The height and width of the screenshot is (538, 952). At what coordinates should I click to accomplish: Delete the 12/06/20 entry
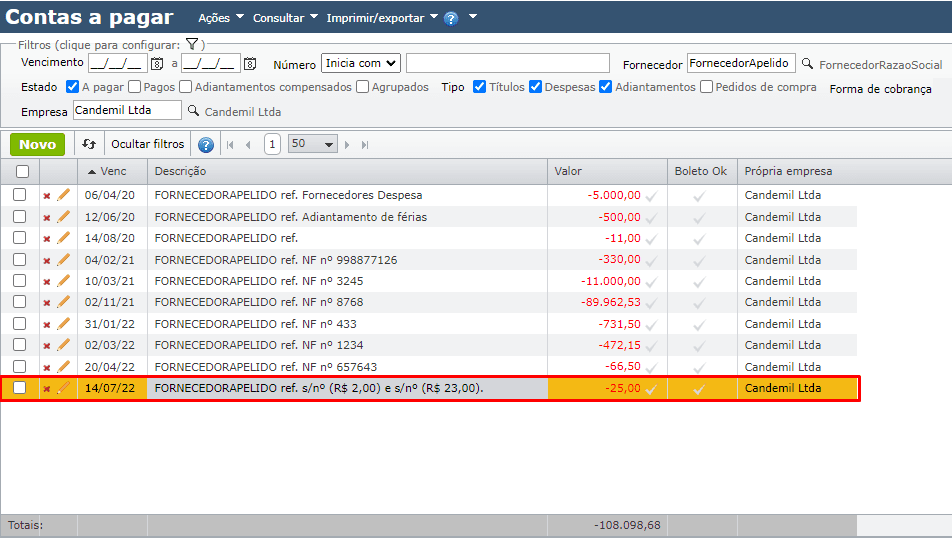point(47,217)
